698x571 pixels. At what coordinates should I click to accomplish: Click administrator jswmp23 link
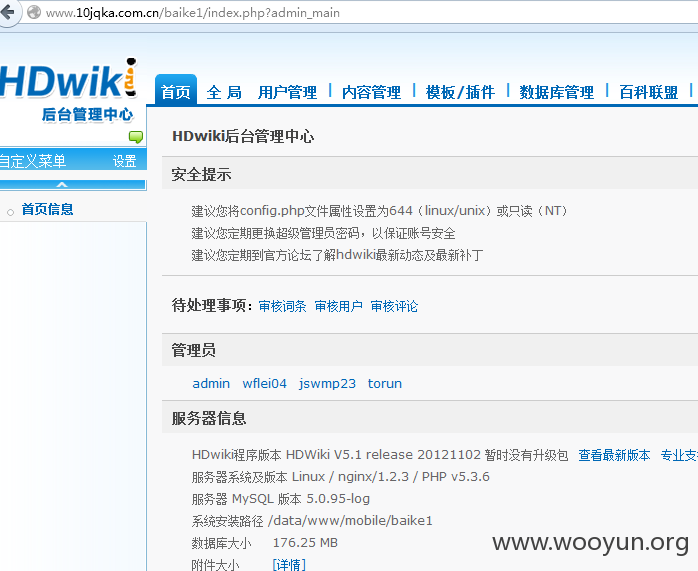[x=327, y=384]
